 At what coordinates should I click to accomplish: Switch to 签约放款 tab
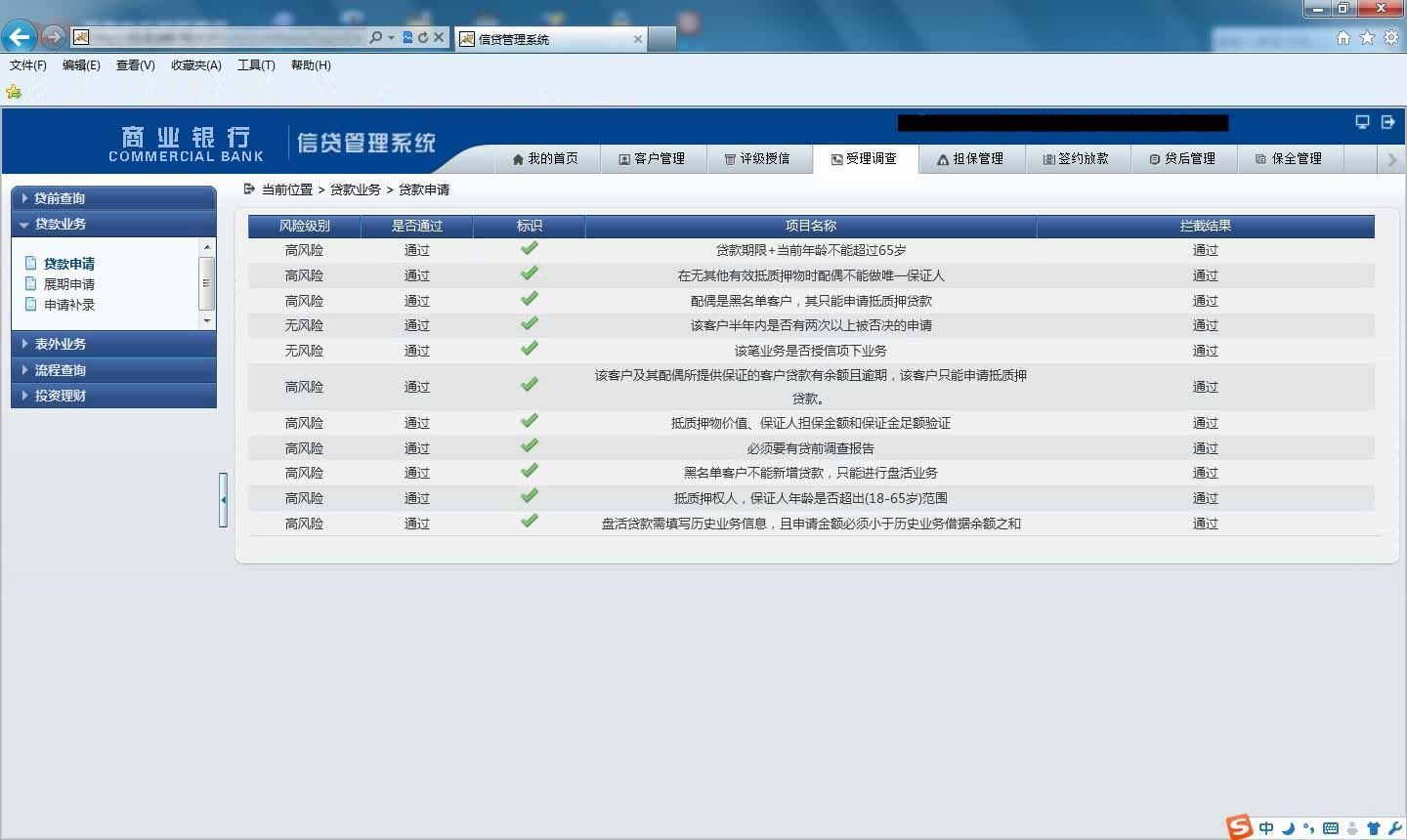tap(1077, 158)
